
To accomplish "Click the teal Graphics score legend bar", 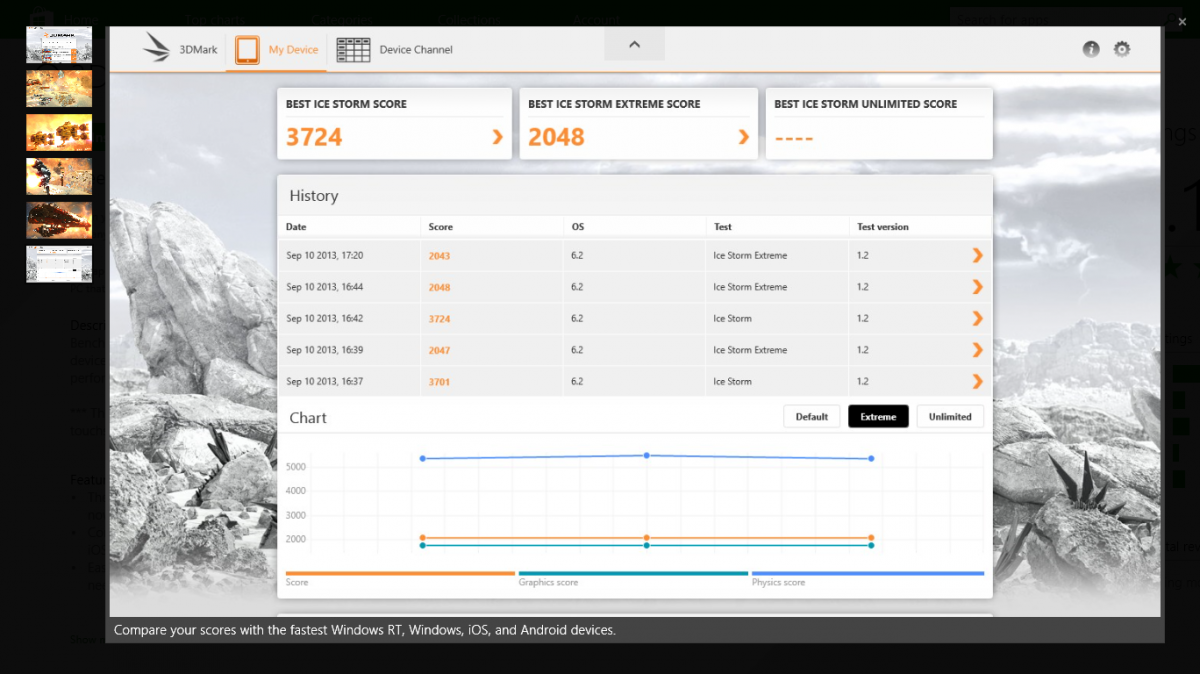I will coord(633,573).
